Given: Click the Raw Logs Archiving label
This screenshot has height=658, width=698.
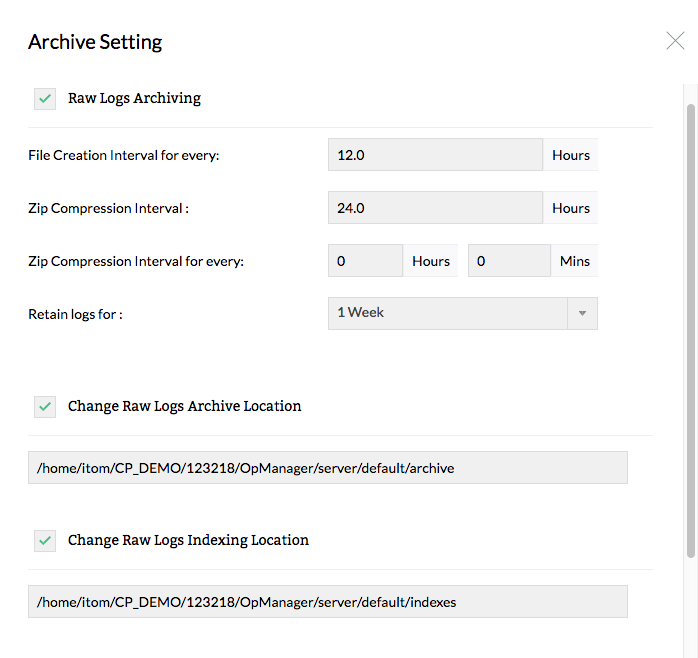Looking at the screenshot, I should coord(134,98).
